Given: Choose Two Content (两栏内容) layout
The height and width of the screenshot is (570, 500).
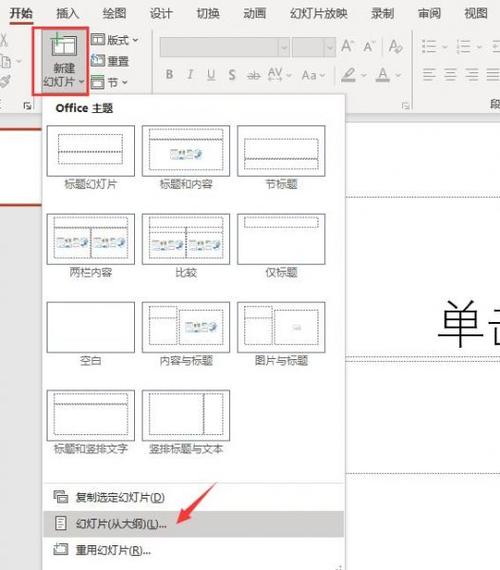Looking at the screenshot, I should click(91, 246).
